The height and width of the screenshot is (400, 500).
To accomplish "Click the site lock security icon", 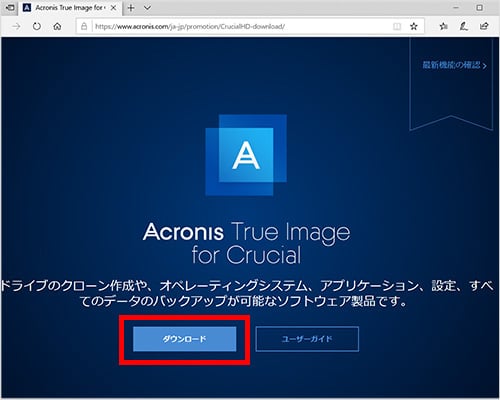I will click(84, 26).
